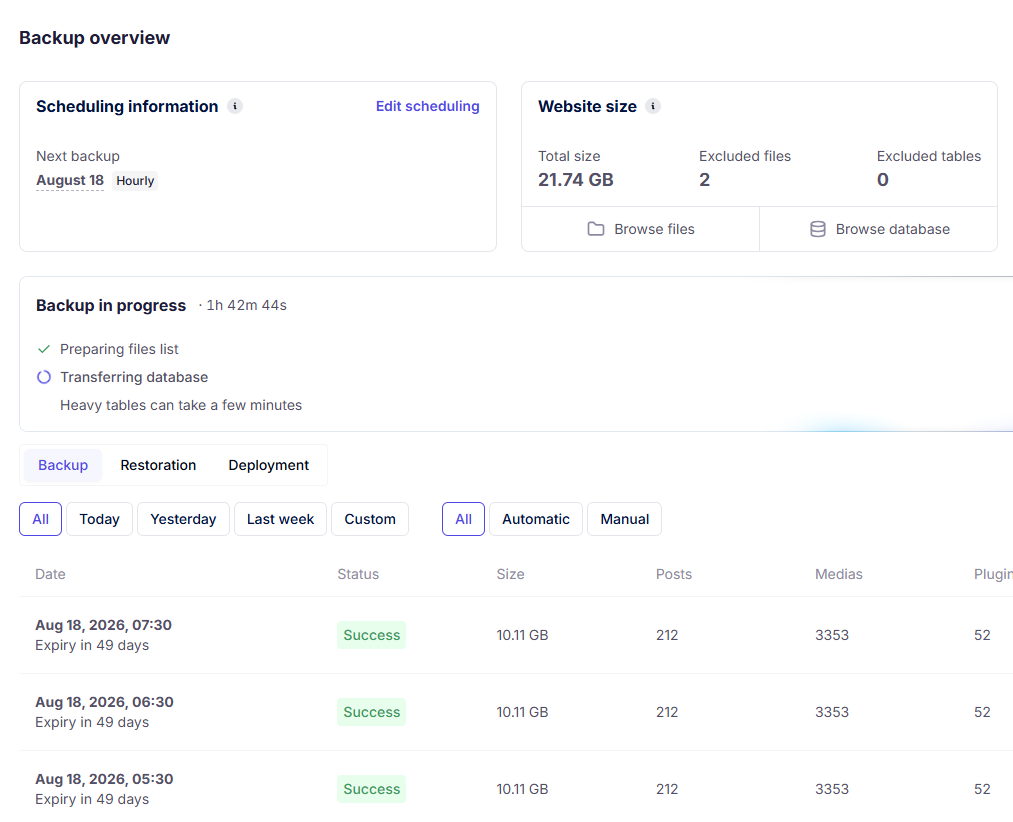1013x822 pixels.
Task: Filter backups by Yesterday
Action: coord(183,519)
